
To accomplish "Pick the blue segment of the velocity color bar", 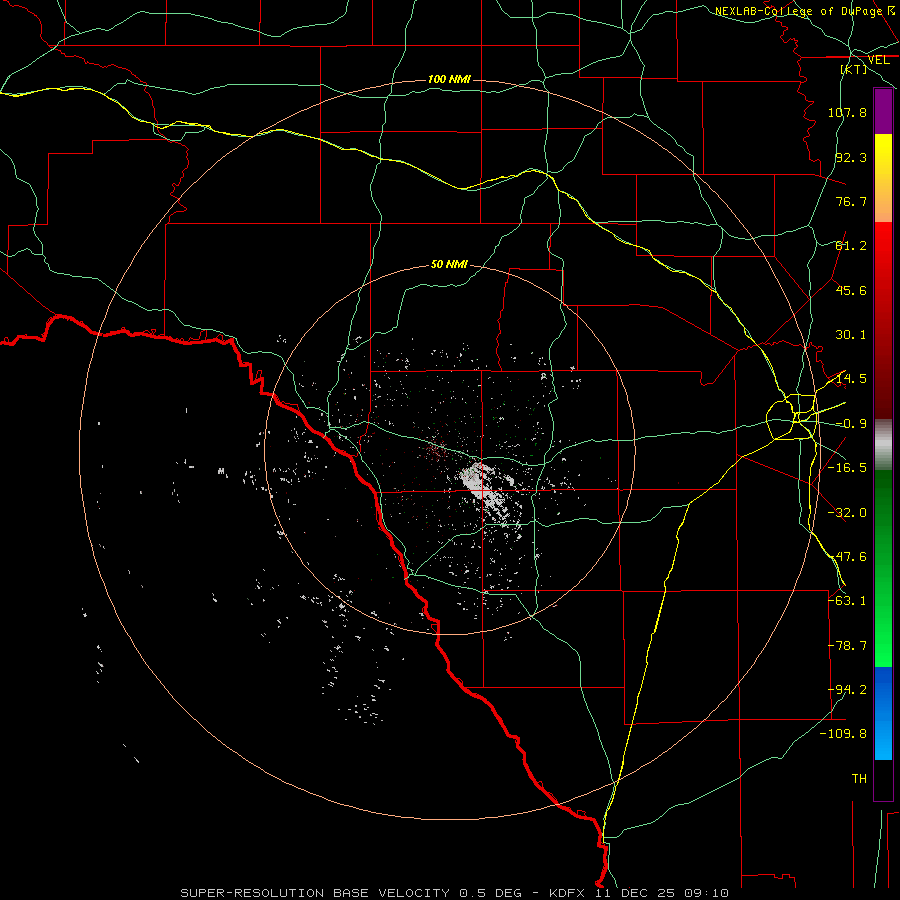I will tap(883, 713).
